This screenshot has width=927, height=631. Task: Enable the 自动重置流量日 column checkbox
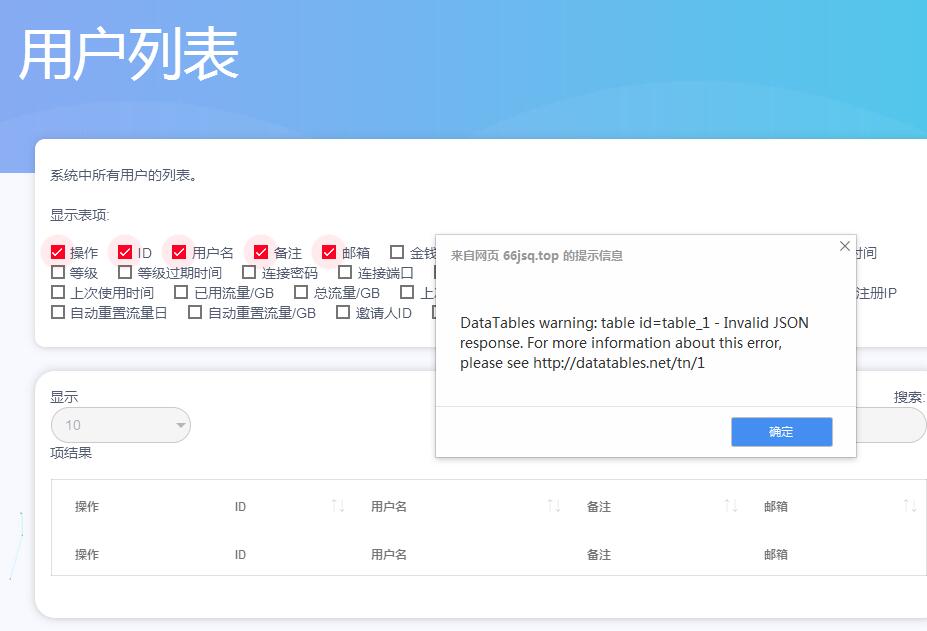coord(57,312)
